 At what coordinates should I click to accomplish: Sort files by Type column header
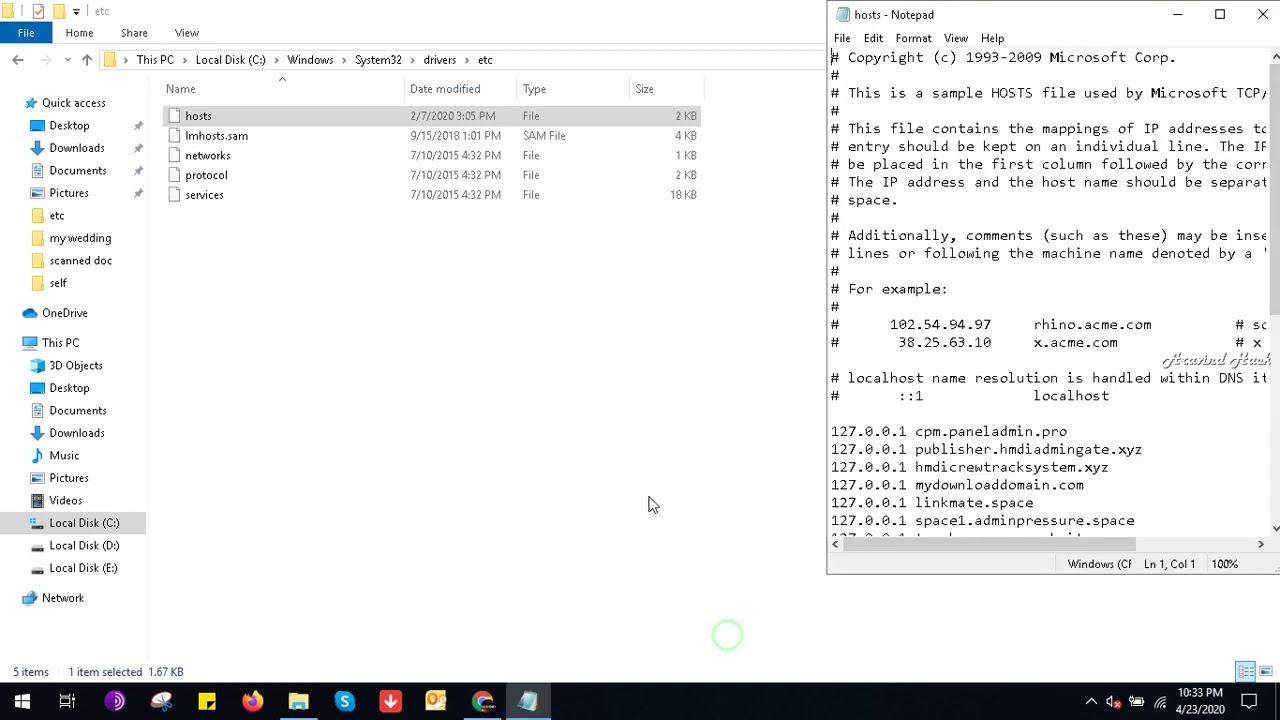(573, 89)
